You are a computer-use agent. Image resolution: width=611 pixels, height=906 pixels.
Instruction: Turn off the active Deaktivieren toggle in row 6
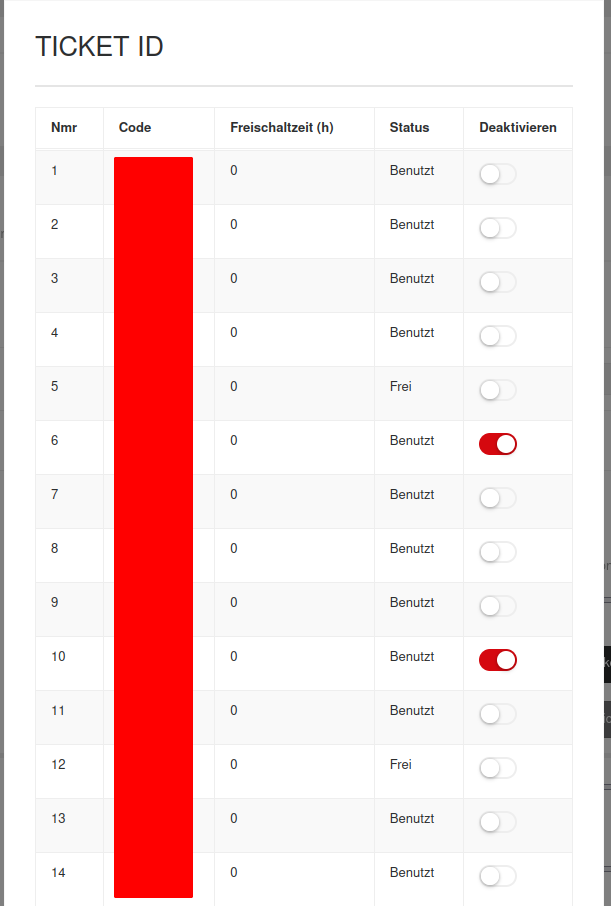click(497, 444)
